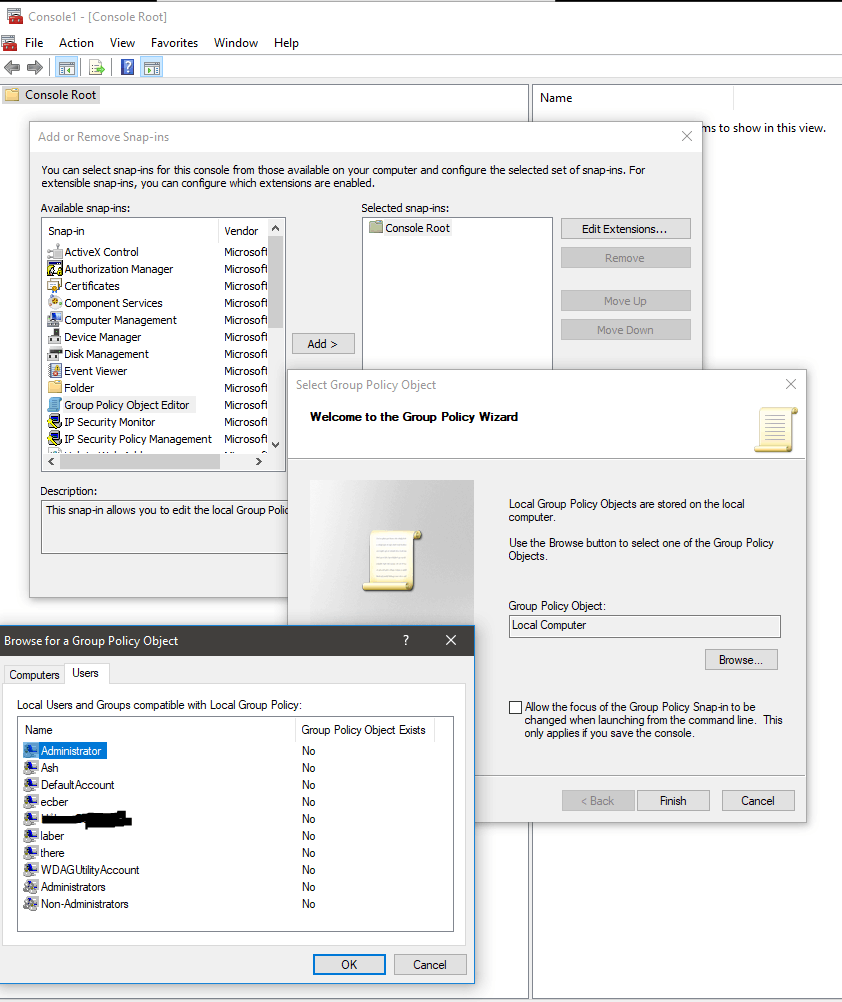Select Administrators group in list
This screenshot has width=842, height=1002.
click(65, 887)
